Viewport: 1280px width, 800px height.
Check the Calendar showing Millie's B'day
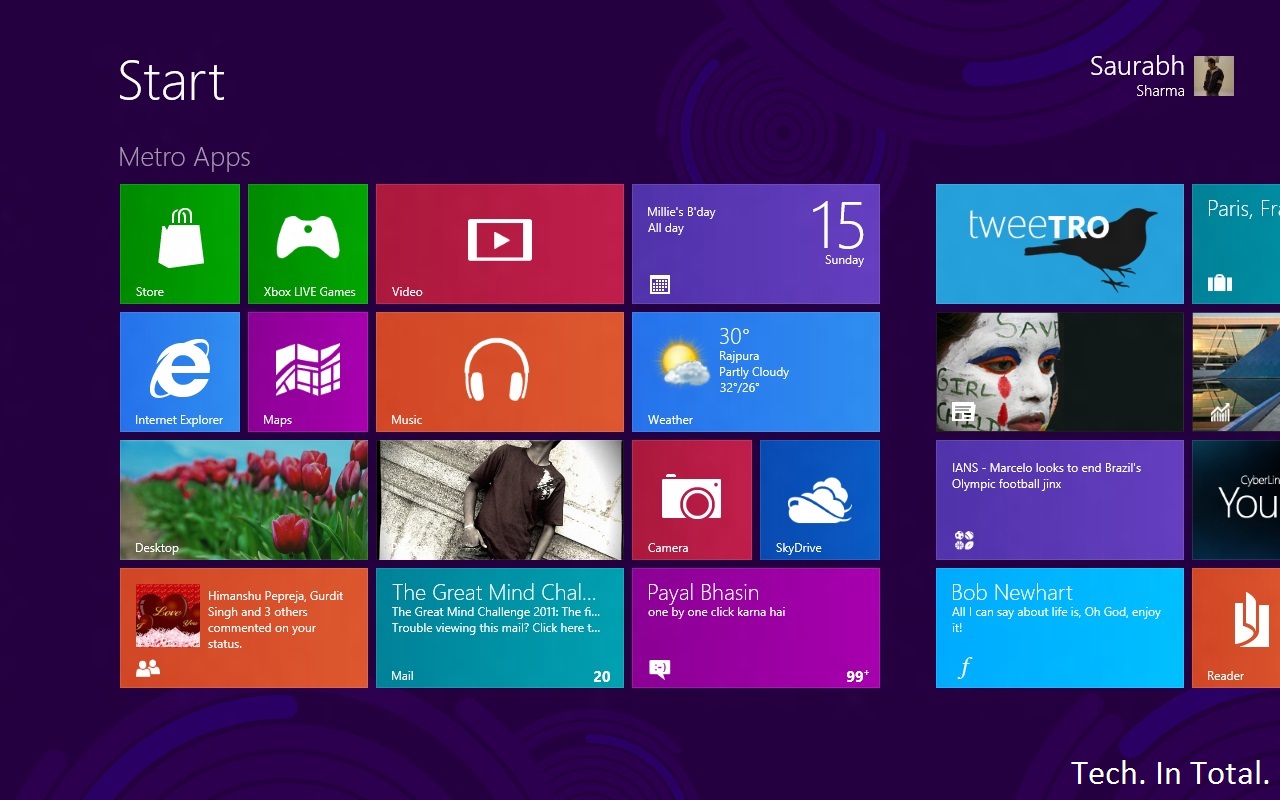pos(755,243)
